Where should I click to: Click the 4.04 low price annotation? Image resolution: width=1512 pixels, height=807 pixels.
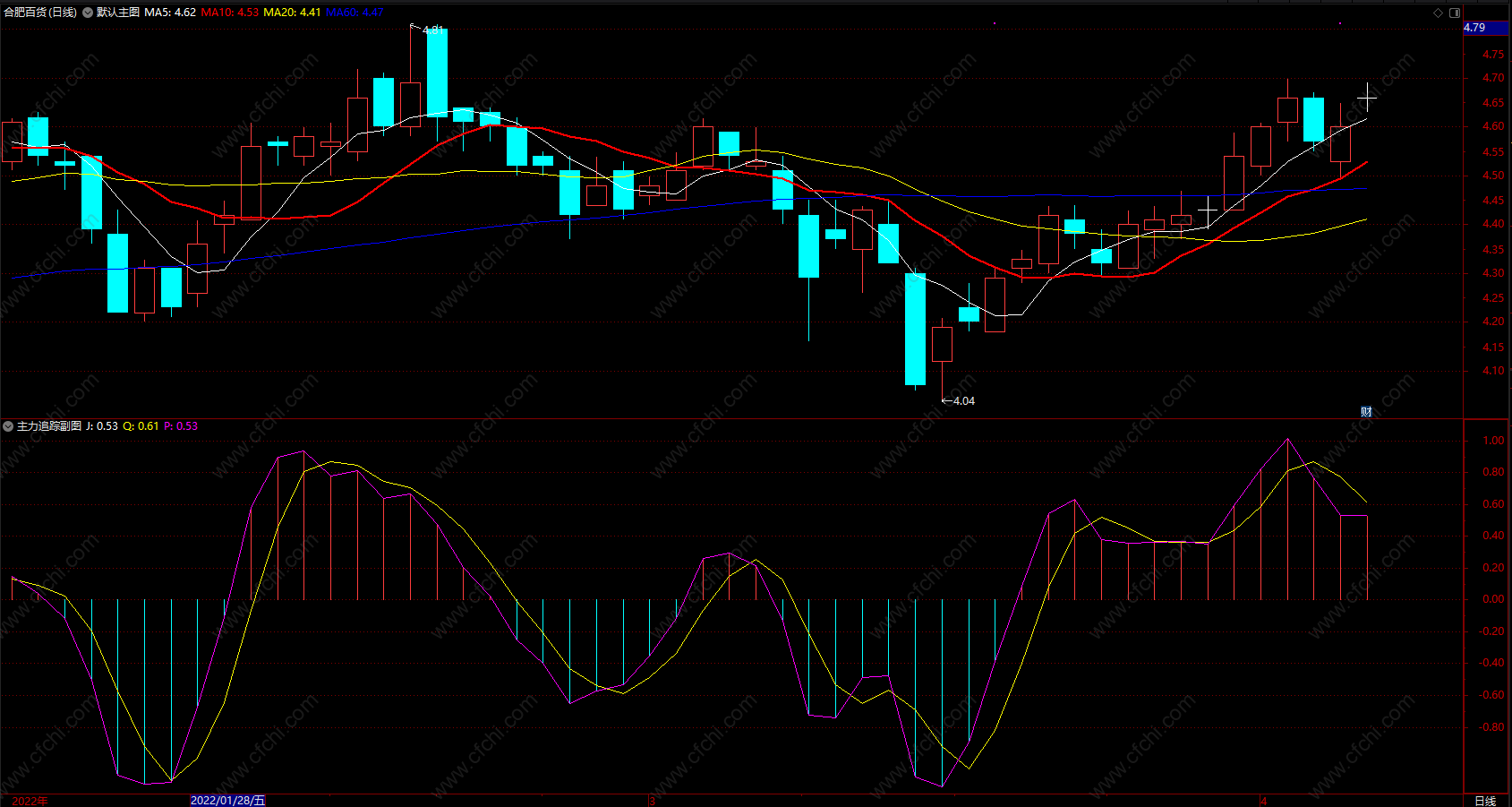[x=964, y=401]
